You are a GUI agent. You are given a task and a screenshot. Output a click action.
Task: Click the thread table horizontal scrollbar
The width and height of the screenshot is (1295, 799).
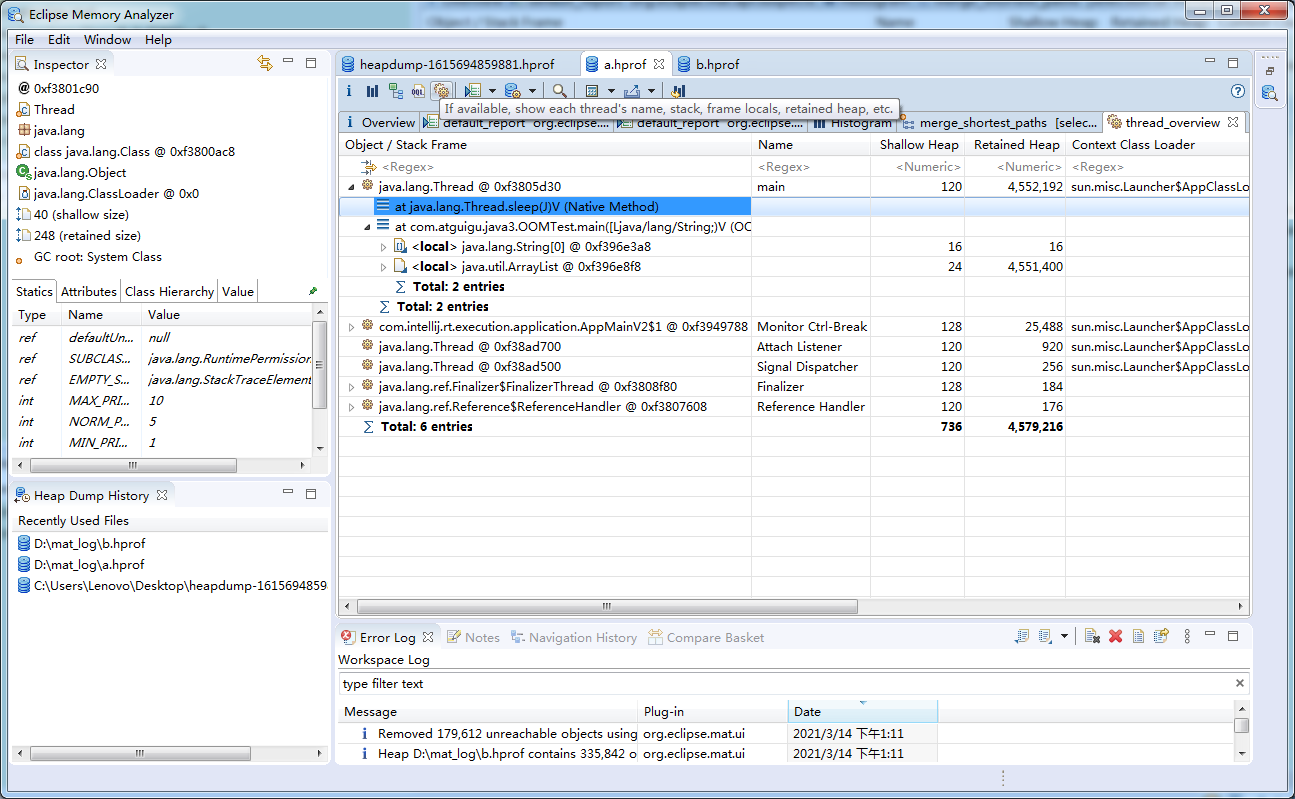[607, 606]
